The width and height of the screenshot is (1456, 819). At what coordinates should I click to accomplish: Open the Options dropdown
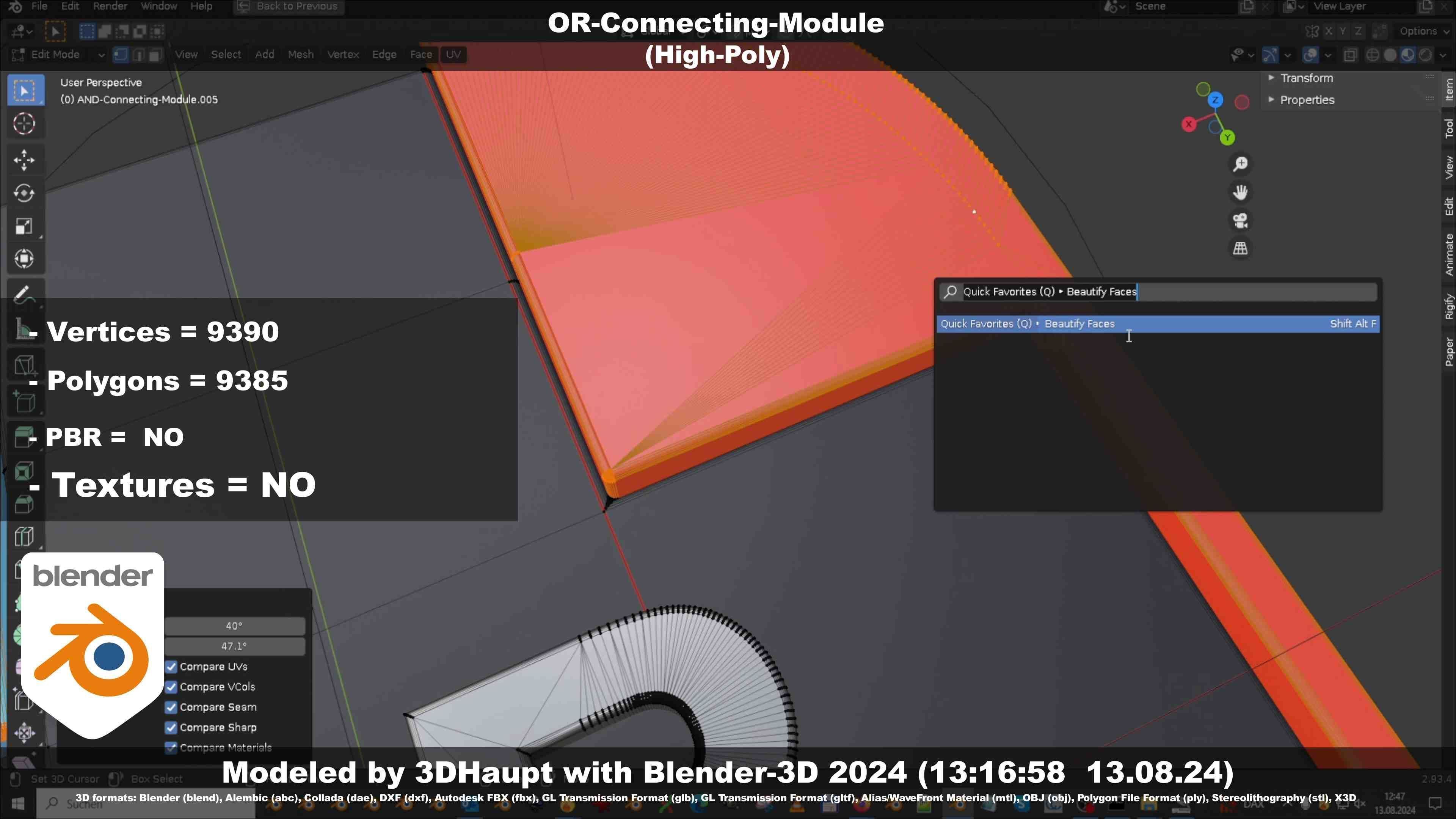click(x=1424, y=31)
